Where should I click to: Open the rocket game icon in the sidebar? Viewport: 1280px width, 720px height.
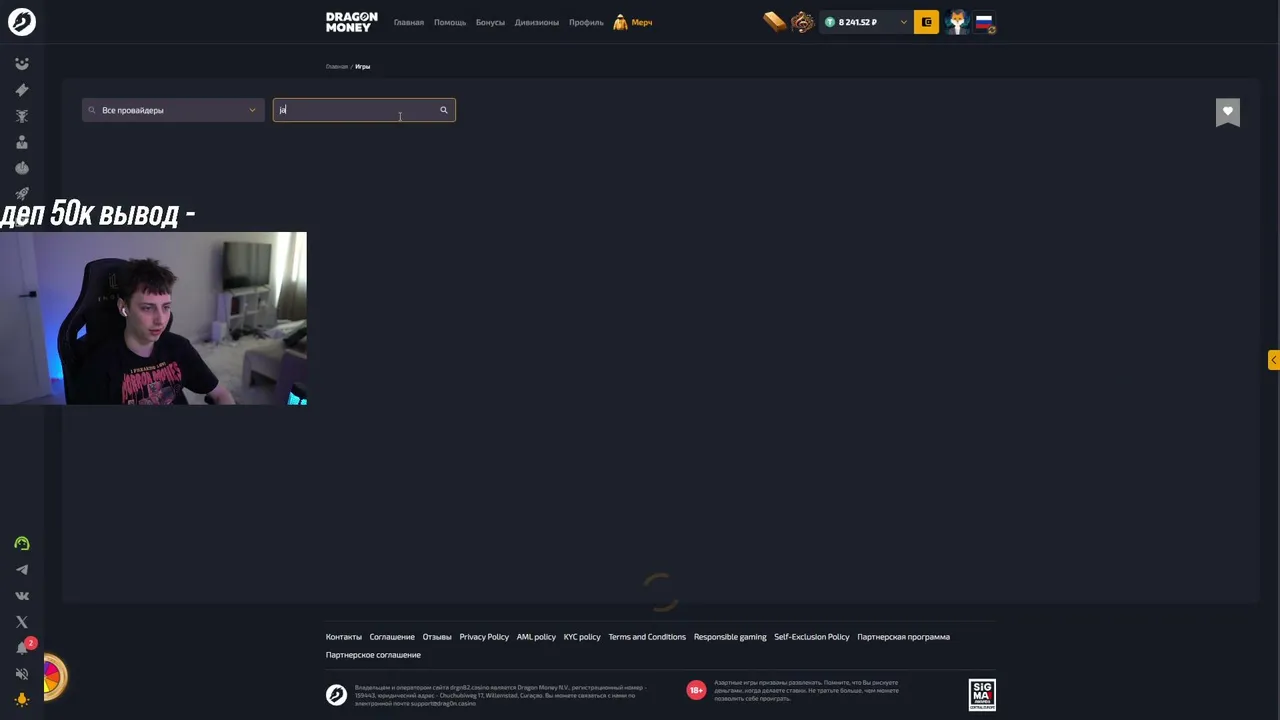(x=22, y=194)
